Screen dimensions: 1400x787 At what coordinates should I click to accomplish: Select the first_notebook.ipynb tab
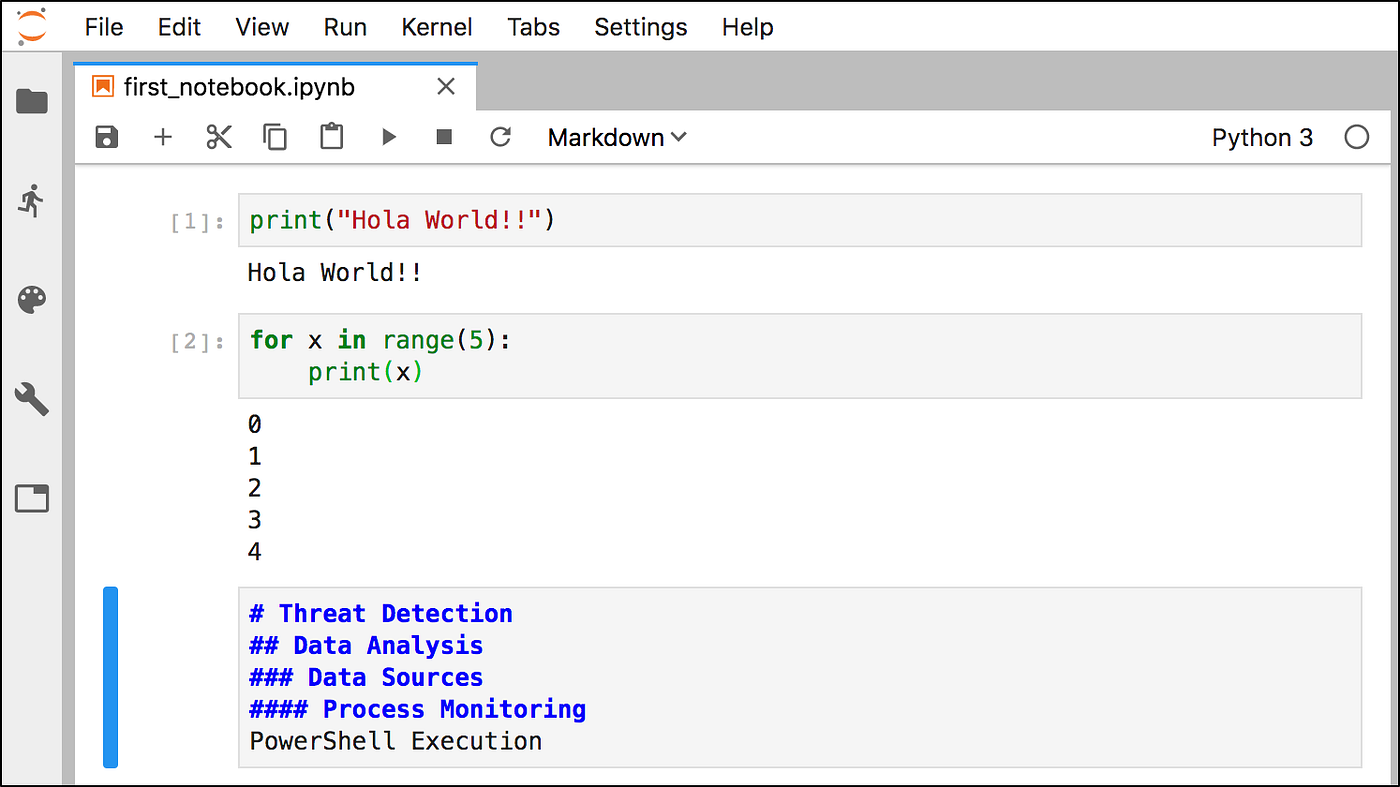tap(239, 87)
